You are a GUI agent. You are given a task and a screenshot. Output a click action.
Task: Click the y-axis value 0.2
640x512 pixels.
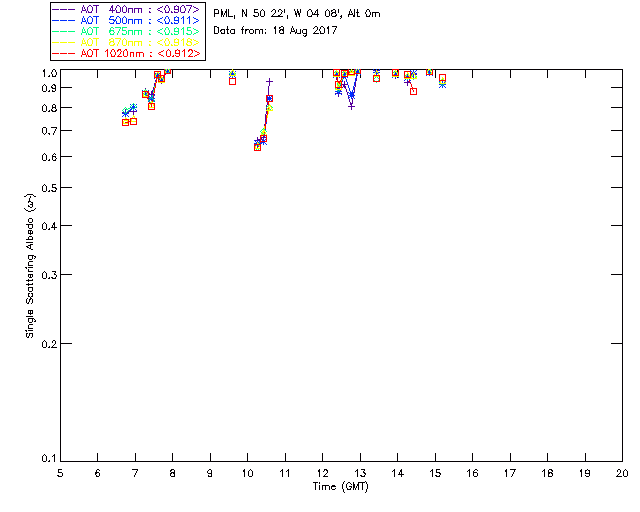(49, 344)
